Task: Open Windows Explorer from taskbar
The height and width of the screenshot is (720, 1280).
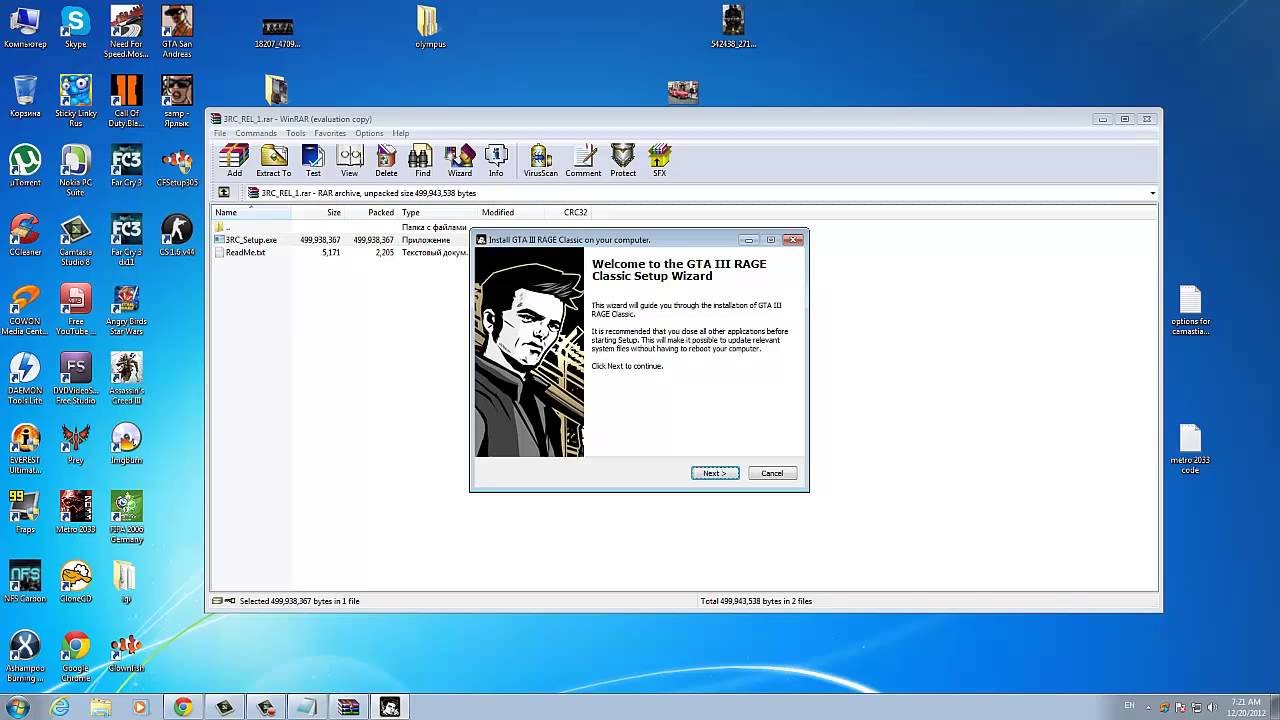Action: 101,707
